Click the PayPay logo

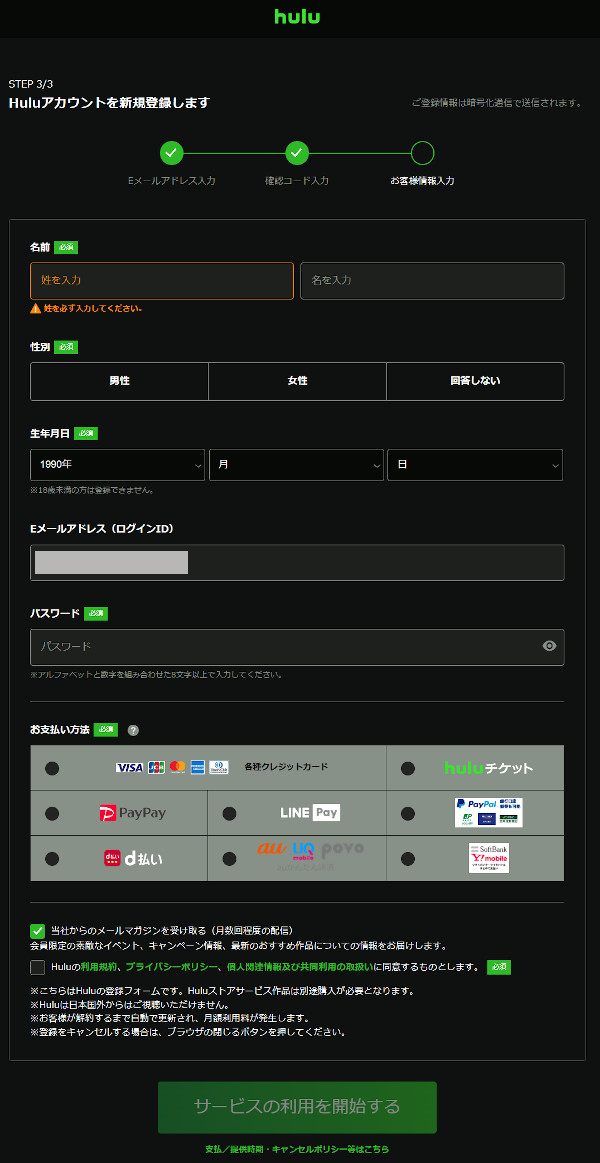tap(133, 813)
